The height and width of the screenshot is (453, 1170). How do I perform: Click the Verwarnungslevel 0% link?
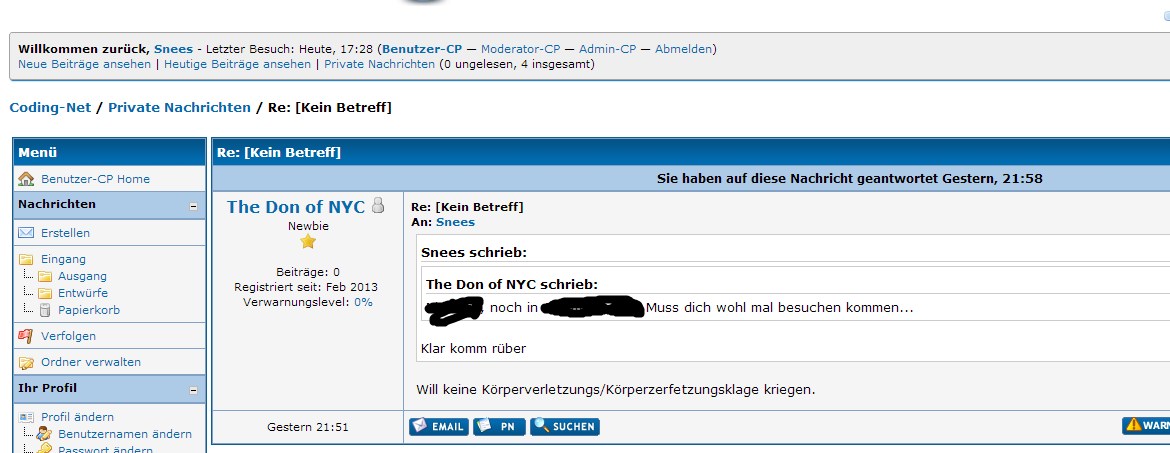(x=363, y=302)
